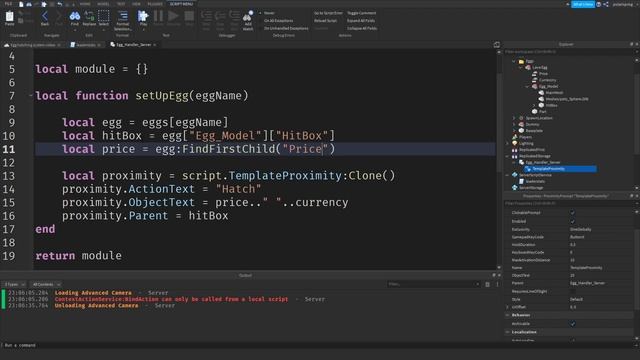The width and height of the screenshot is (640, 360).
Task: Click Go to Script Error button
Action: coord(328,13)
